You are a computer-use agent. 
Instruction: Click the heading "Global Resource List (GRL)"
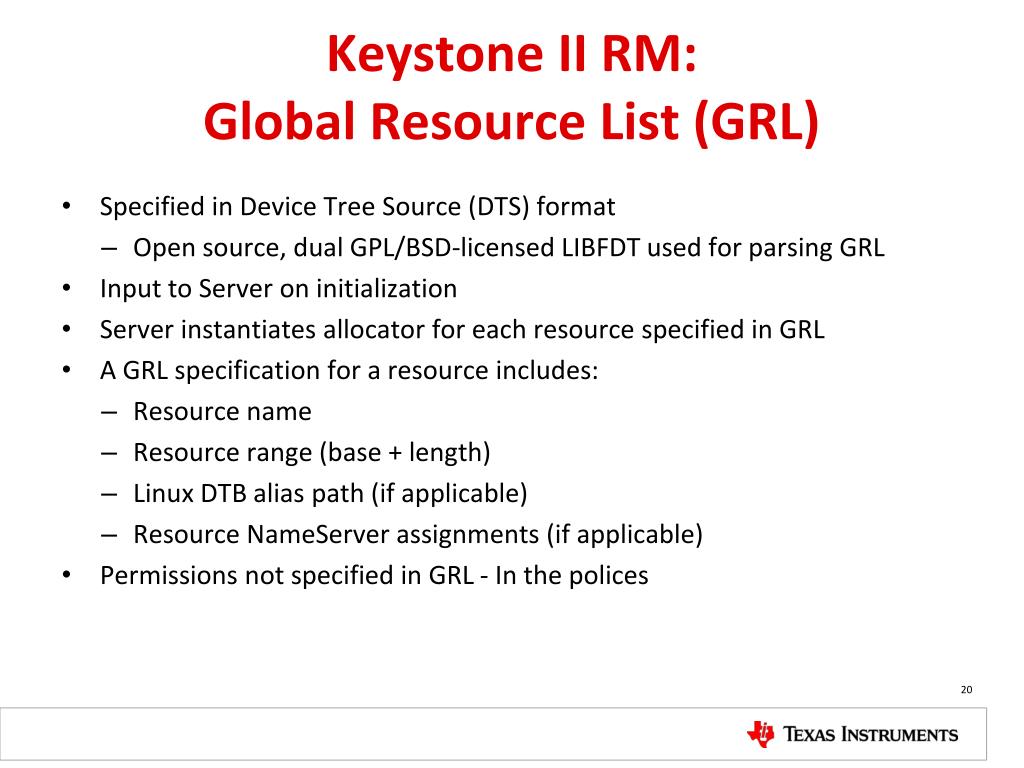(511, 122)
